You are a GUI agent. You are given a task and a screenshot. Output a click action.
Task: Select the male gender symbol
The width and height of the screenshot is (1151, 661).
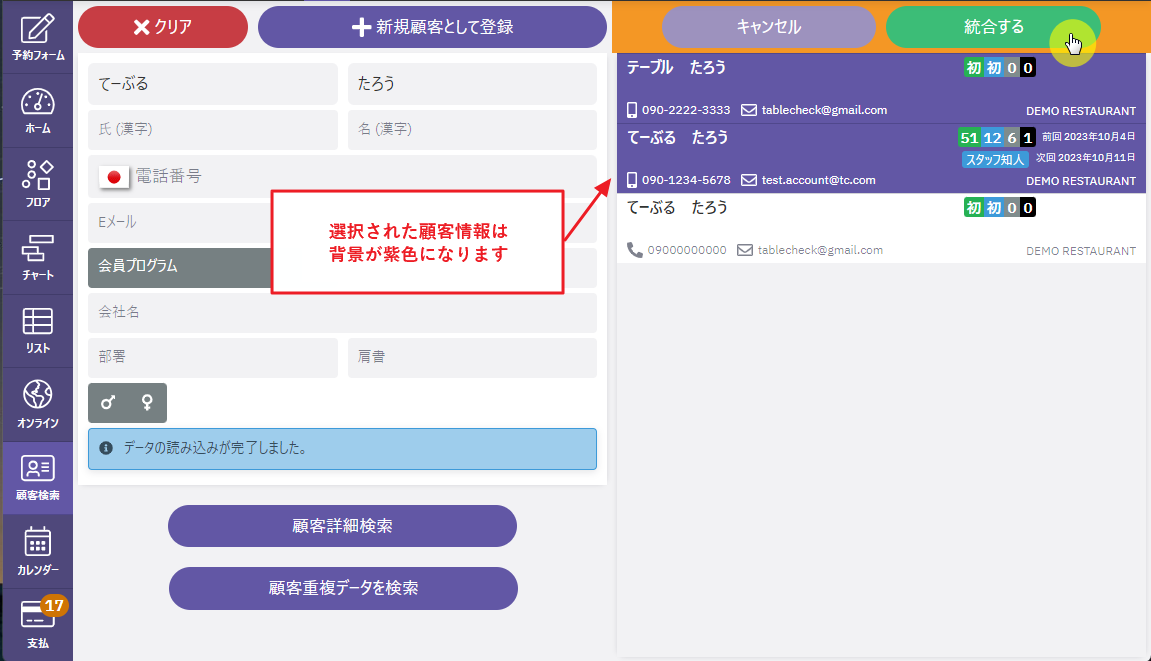pos(108,402)
